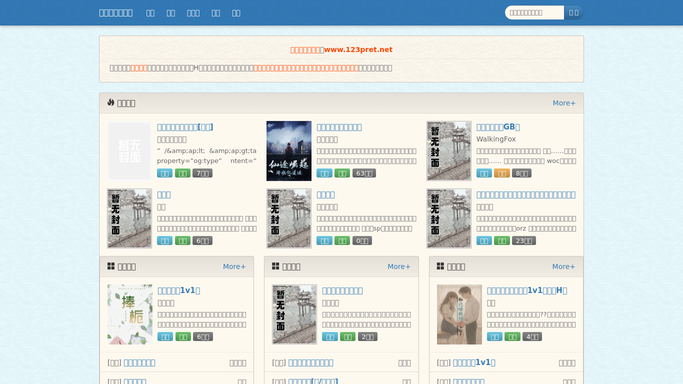Click the faded gray placeholder cover thumbnail
The image size is (683, 384).
[x=129, y=151]
